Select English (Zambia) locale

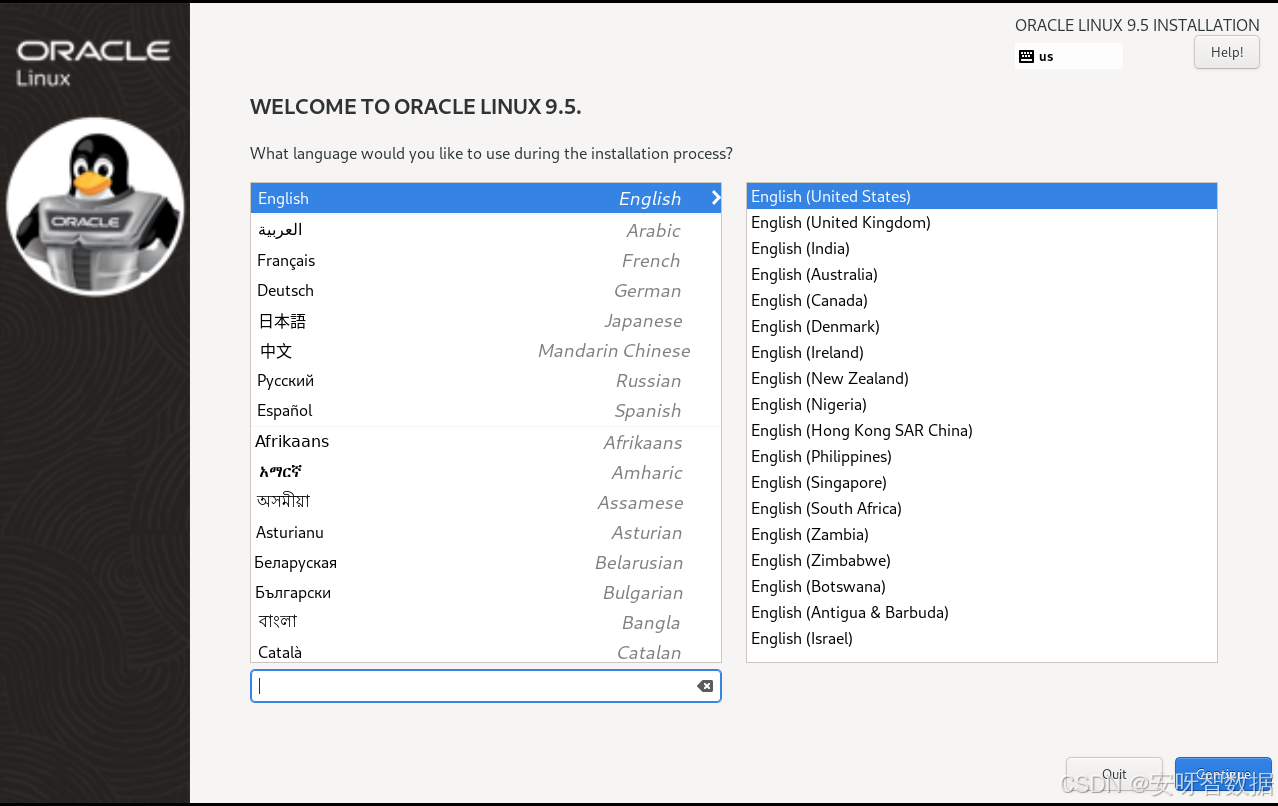[x=982, y=534]
